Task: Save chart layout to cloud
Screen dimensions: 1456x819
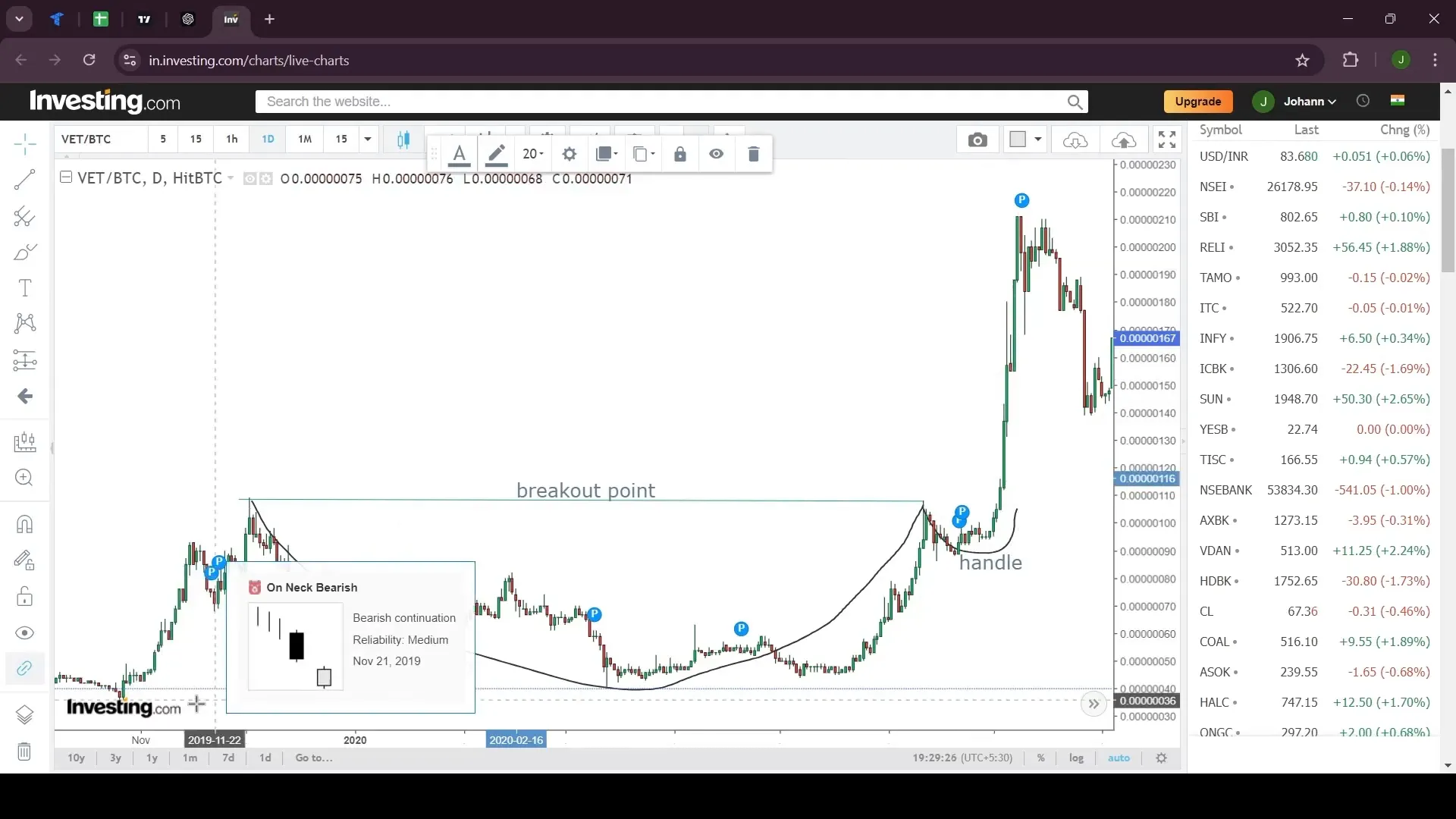Action: 1124,140
